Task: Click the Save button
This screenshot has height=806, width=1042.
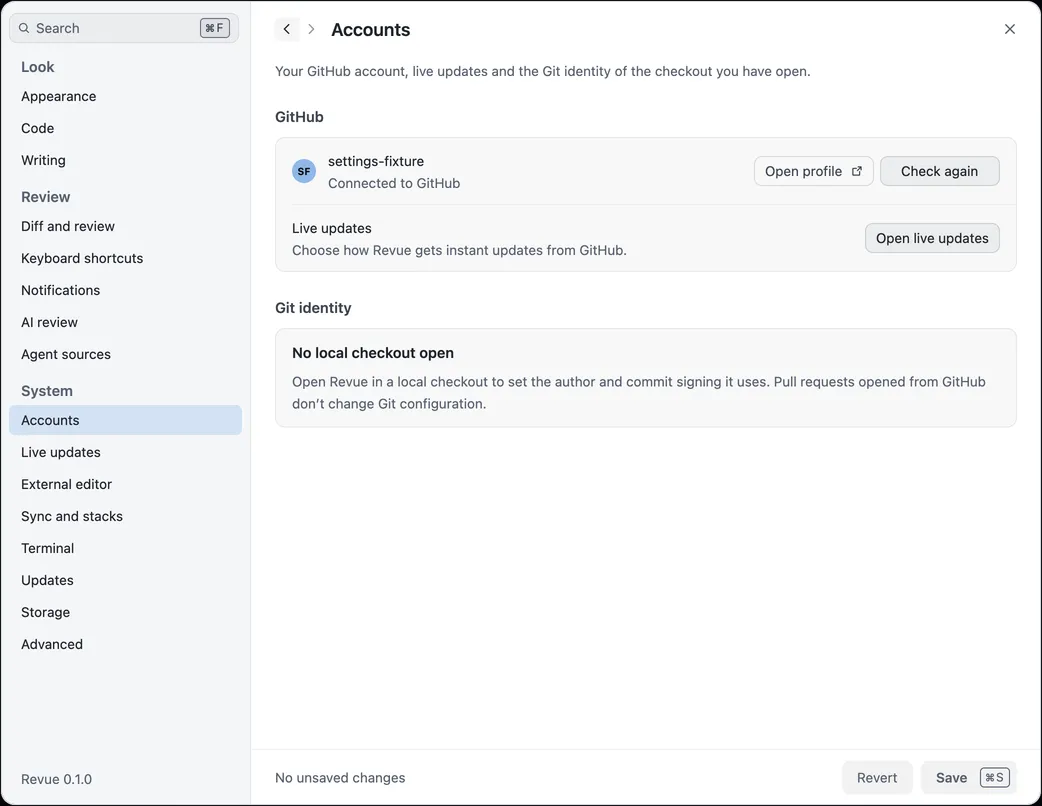Action: click(969, 777)
